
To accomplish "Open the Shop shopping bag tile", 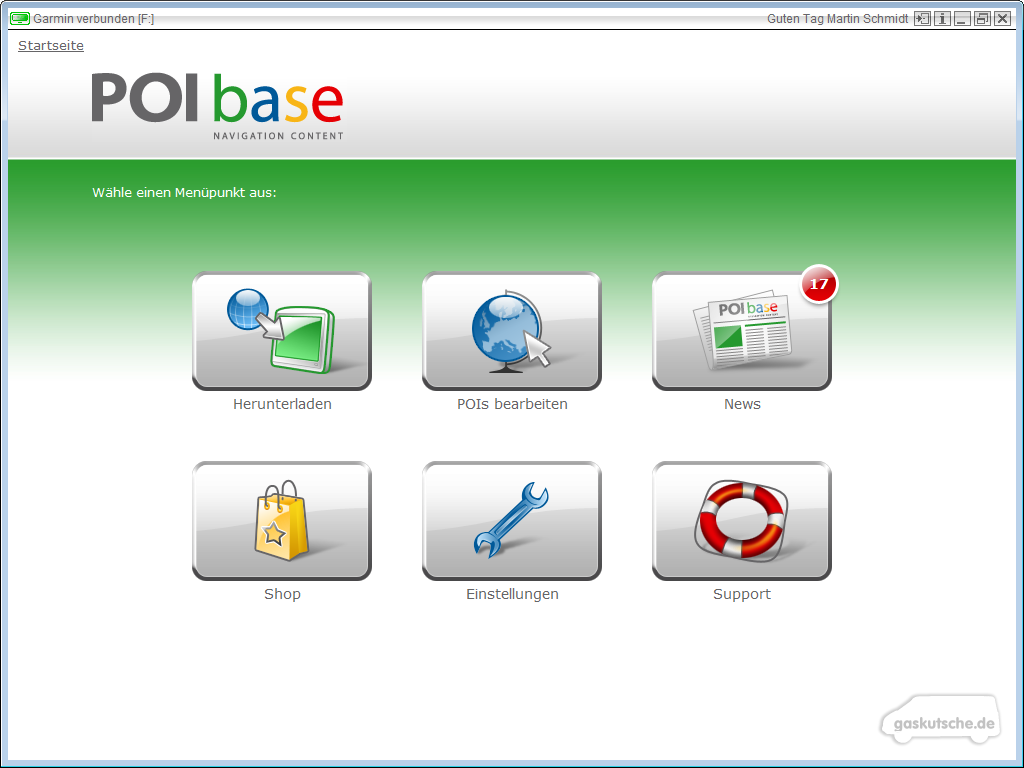I will point(281,520).
